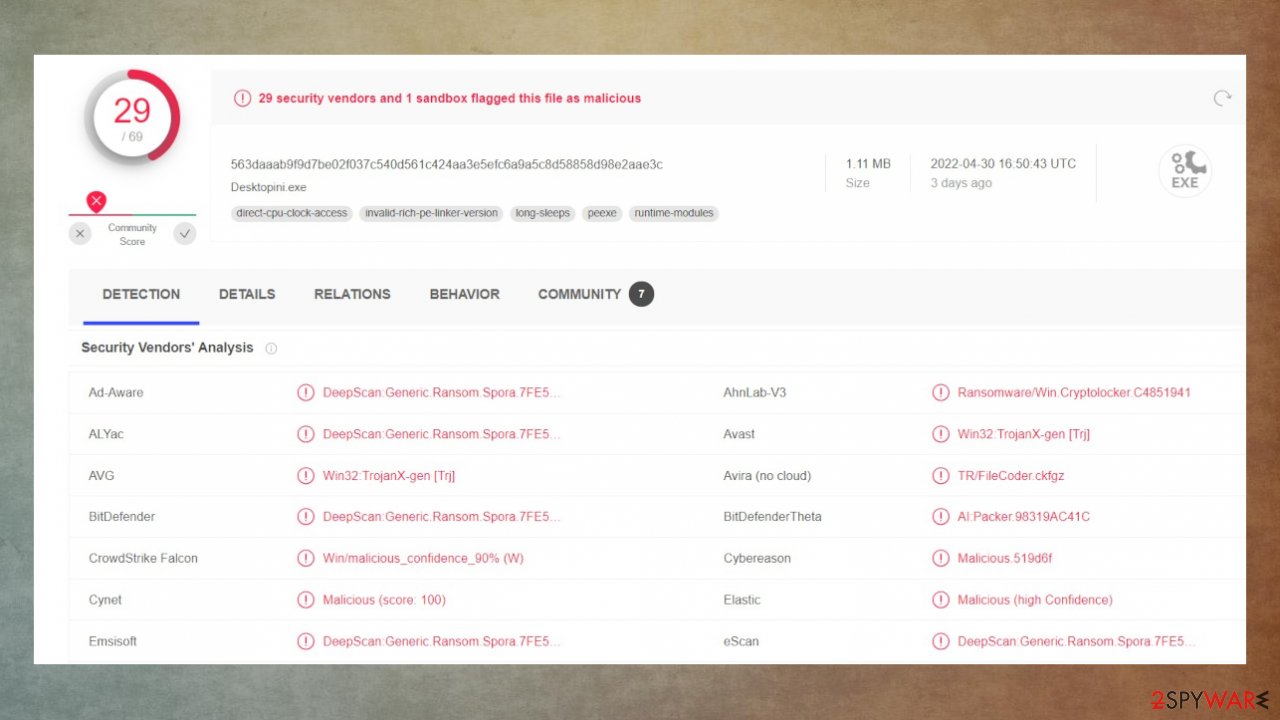The width and height of the screenshot is (1280, 720).
Task: Click Avast's Win32:TrojanX-gen [Trj] result
Action: 1024,434
